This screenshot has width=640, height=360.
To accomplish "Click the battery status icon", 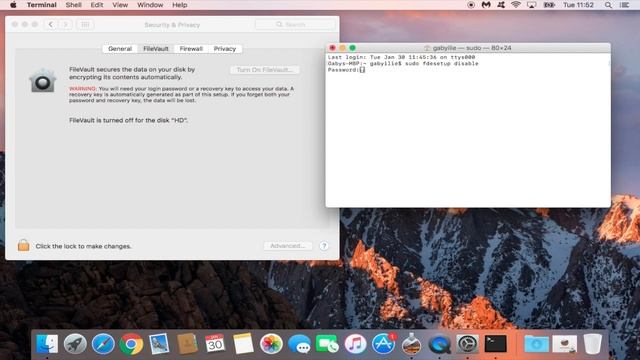I will (x=549, y=5).
